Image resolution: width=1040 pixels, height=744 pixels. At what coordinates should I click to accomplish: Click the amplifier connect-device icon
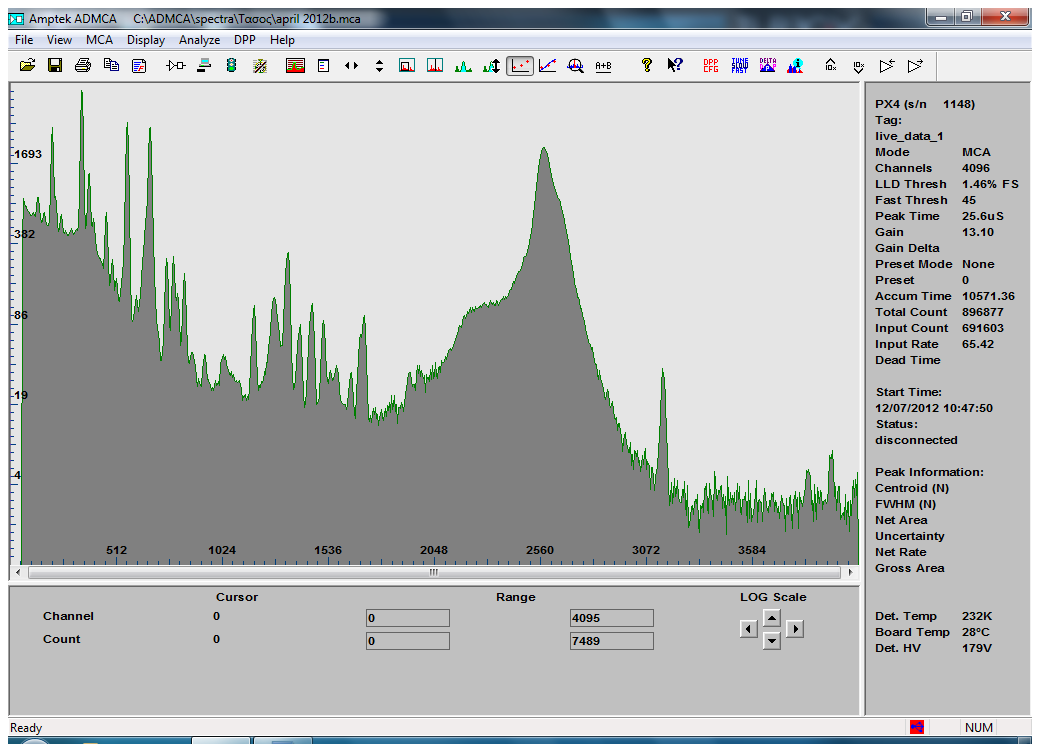[176, 65]
